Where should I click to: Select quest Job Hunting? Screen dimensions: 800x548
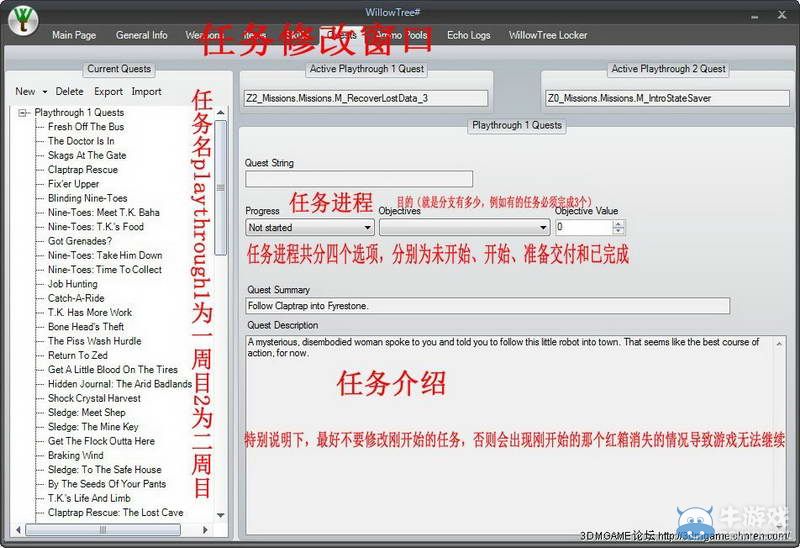tap(72, 284)
